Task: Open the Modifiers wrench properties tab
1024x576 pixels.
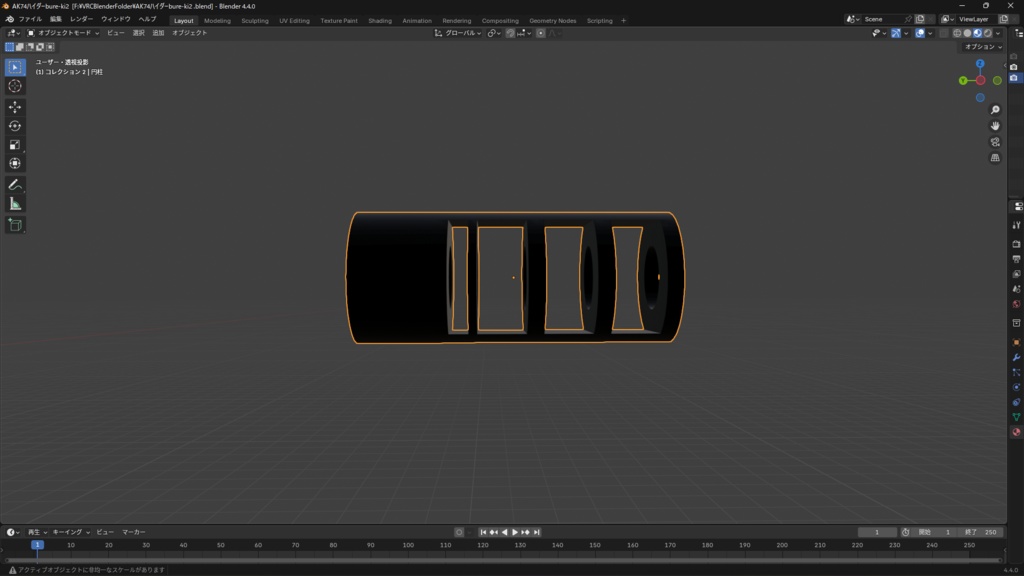Action: pyautogui.click(x=1016, y=357)
